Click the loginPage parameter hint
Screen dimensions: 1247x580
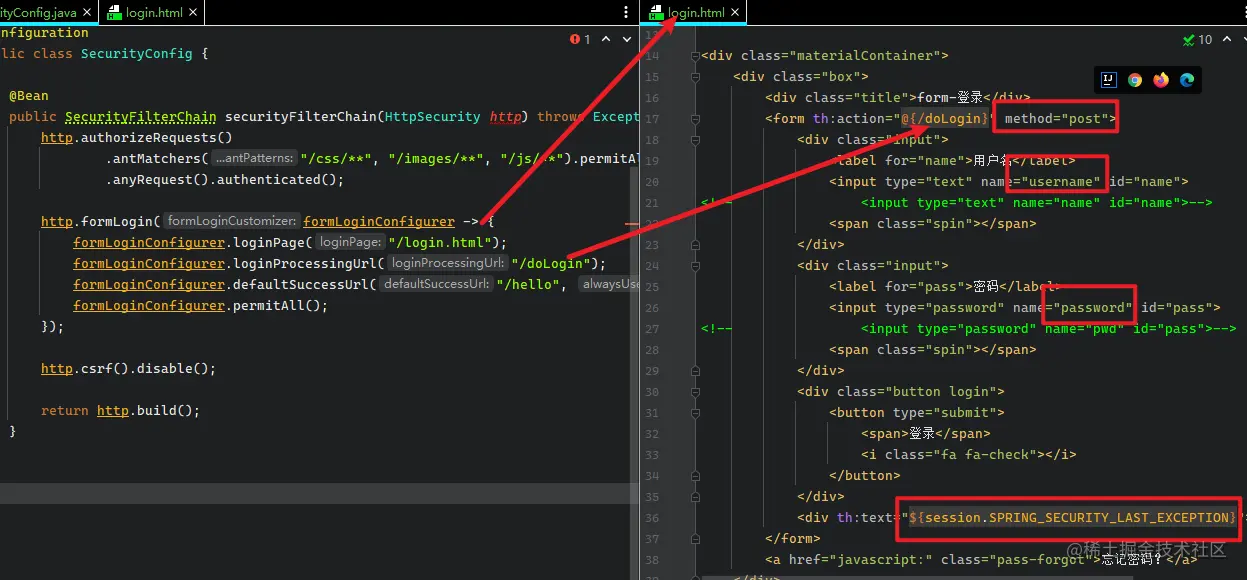pos(351,243)
